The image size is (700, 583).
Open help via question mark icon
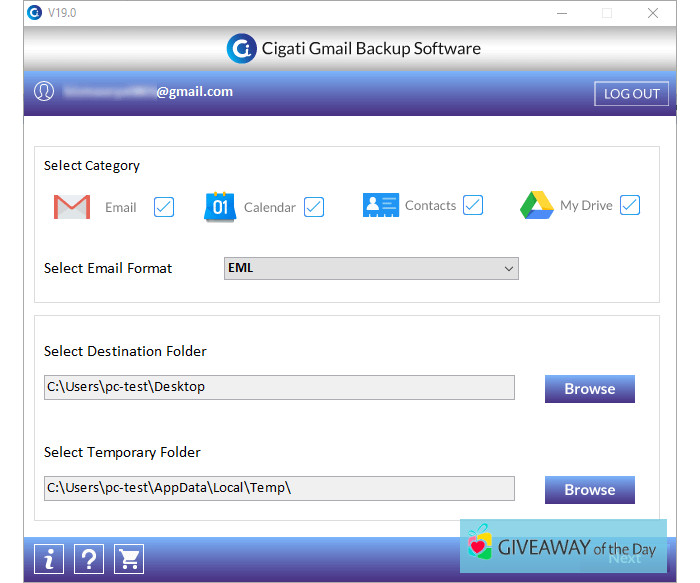click(x=89, y=559)
